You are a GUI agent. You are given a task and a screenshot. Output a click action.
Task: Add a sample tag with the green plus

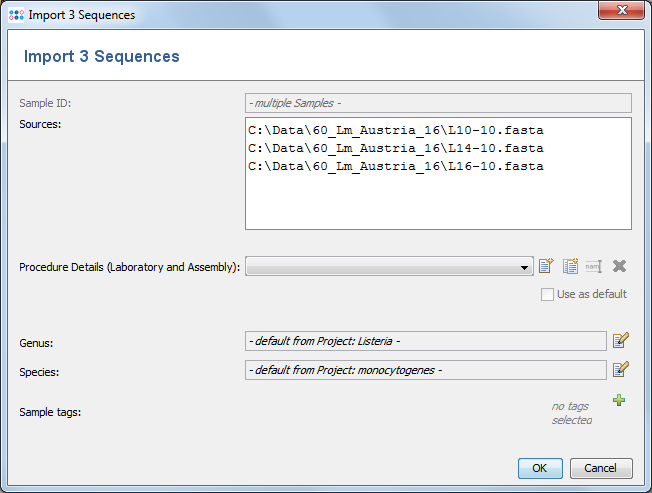pos(619,401)
